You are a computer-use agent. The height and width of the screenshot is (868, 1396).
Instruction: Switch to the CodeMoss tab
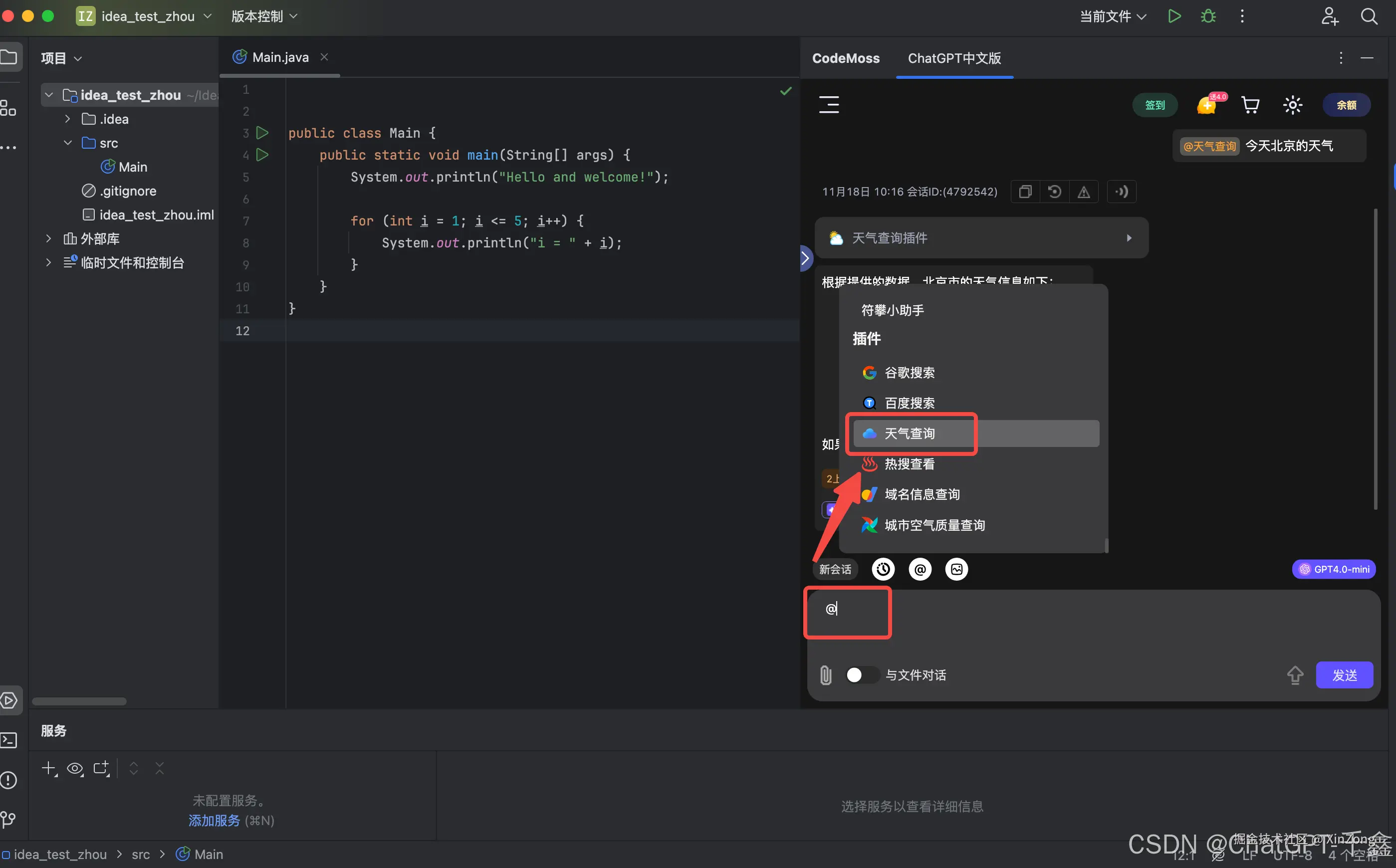(846, 58)
